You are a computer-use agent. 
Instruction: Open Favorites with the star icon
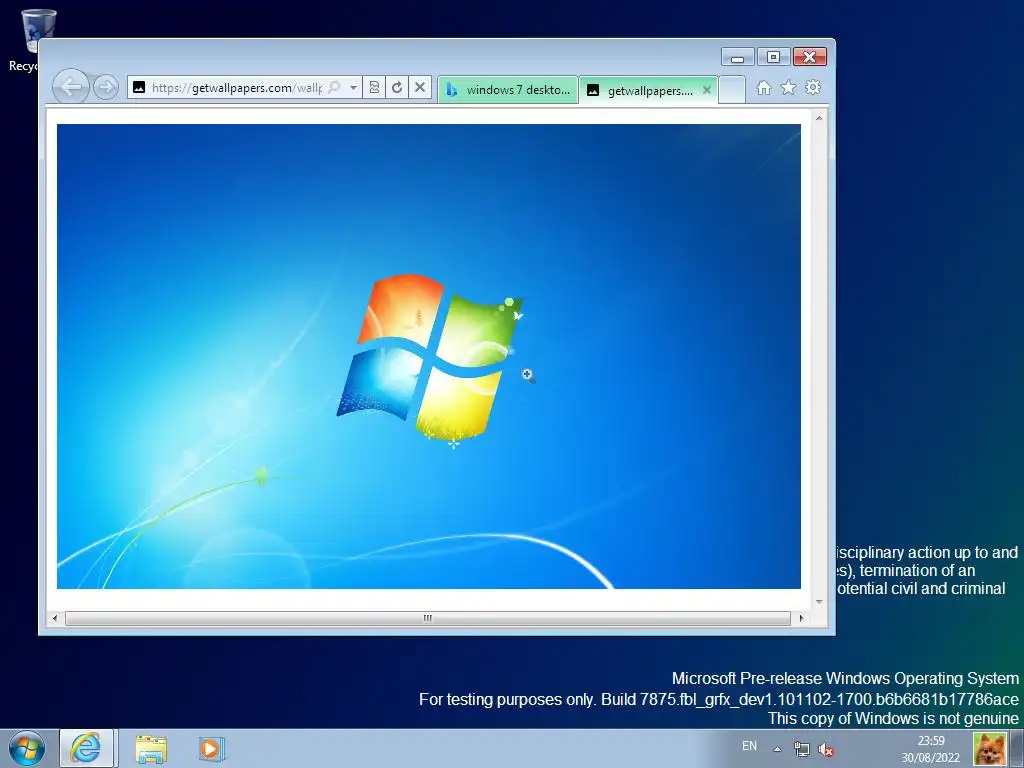click(788, 88)
